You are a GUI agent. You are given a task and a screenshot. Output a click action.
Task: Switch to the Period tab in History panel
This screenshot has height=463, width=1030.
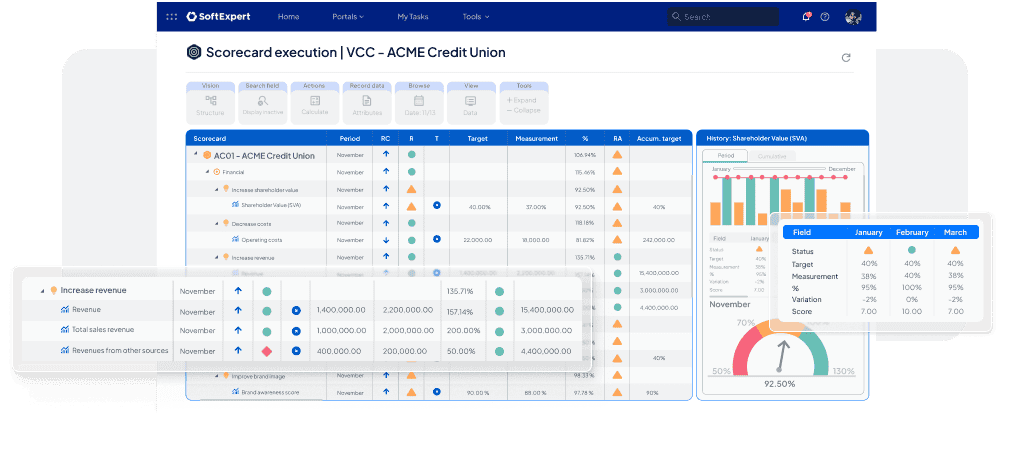point(725,156)
